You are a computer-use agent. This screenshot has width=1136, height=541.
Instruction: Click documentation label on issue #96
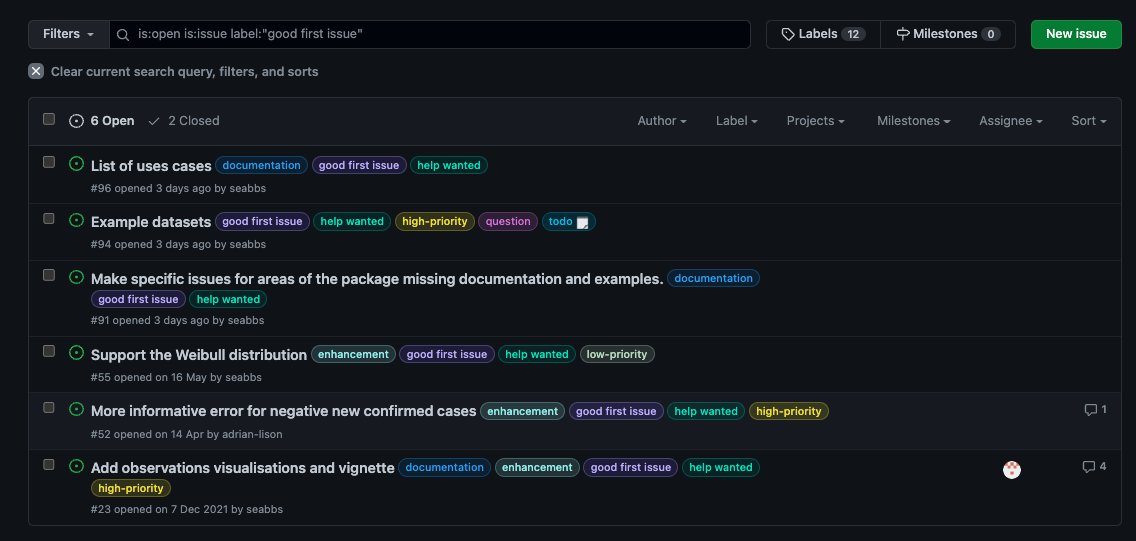[262, 165]
